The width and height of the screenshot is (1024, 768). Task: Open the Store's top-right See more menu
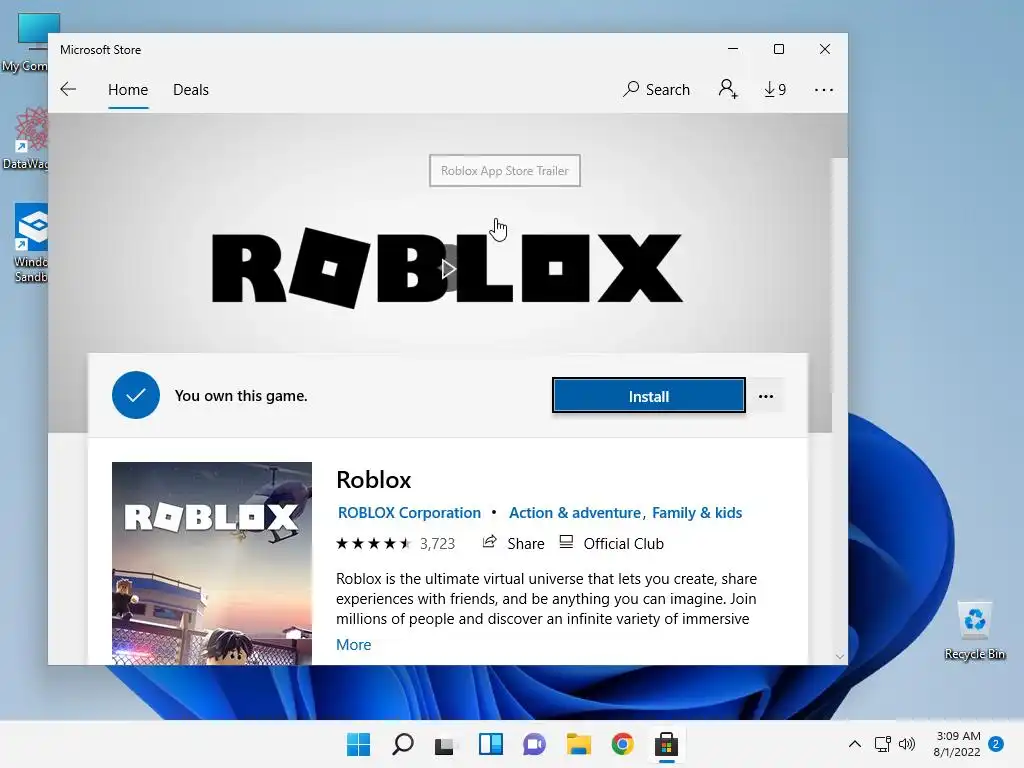824,90
